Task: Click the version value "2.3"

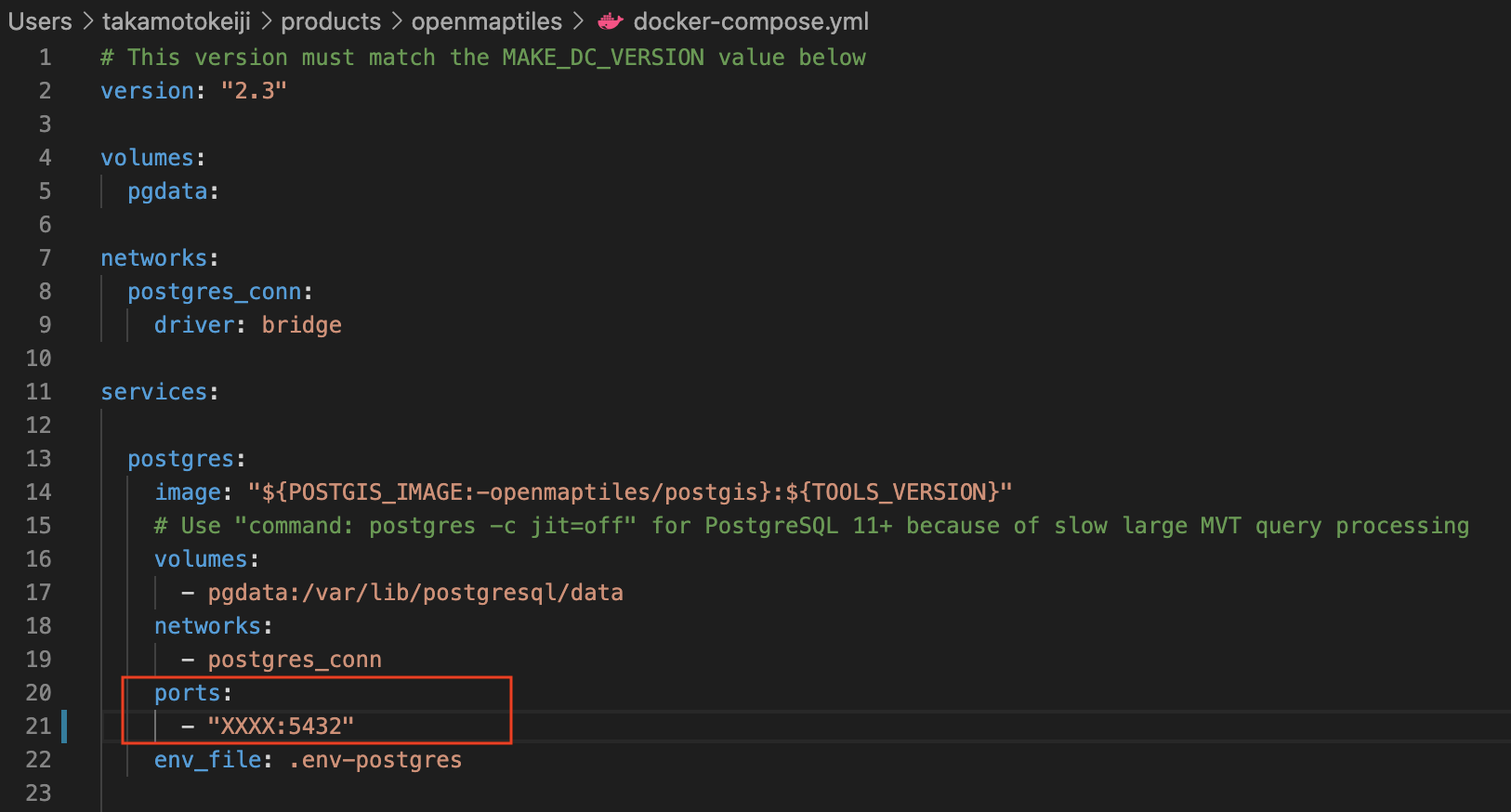Action: pos(254,91)
